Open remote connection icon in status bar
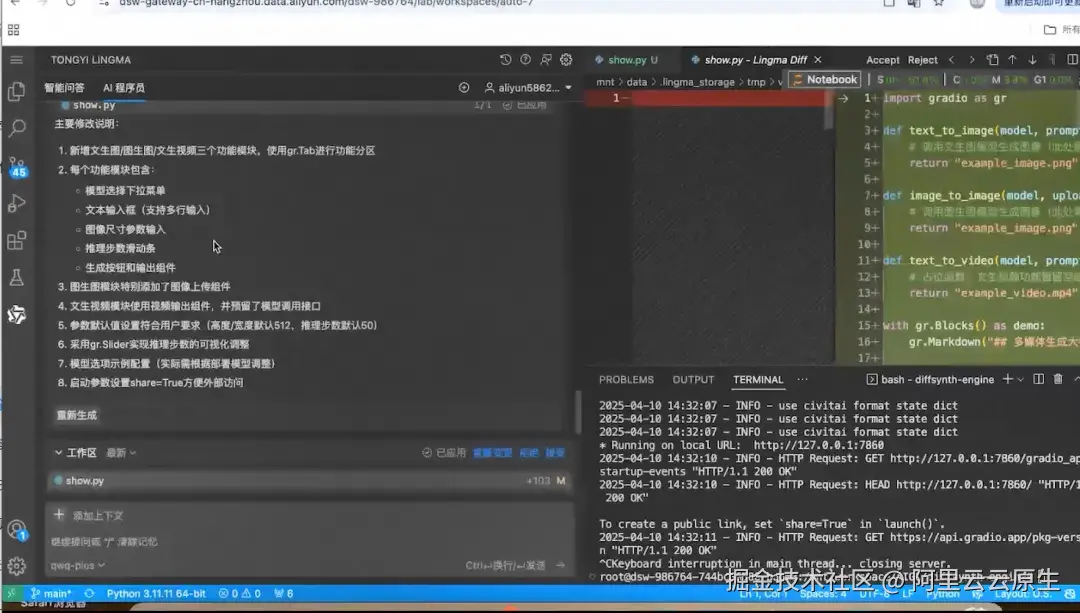This screenshot has height=613, width=1080. point(11,594)
